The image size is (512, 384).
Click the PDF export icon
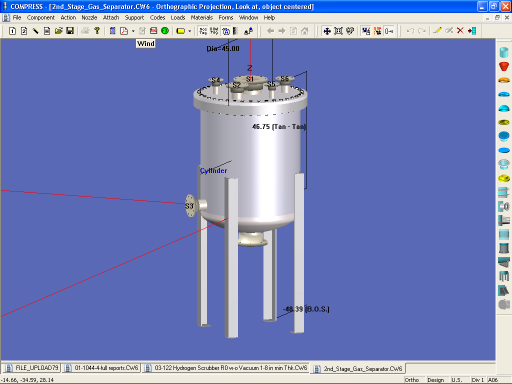pyautogui.click(x=124, y=31)
